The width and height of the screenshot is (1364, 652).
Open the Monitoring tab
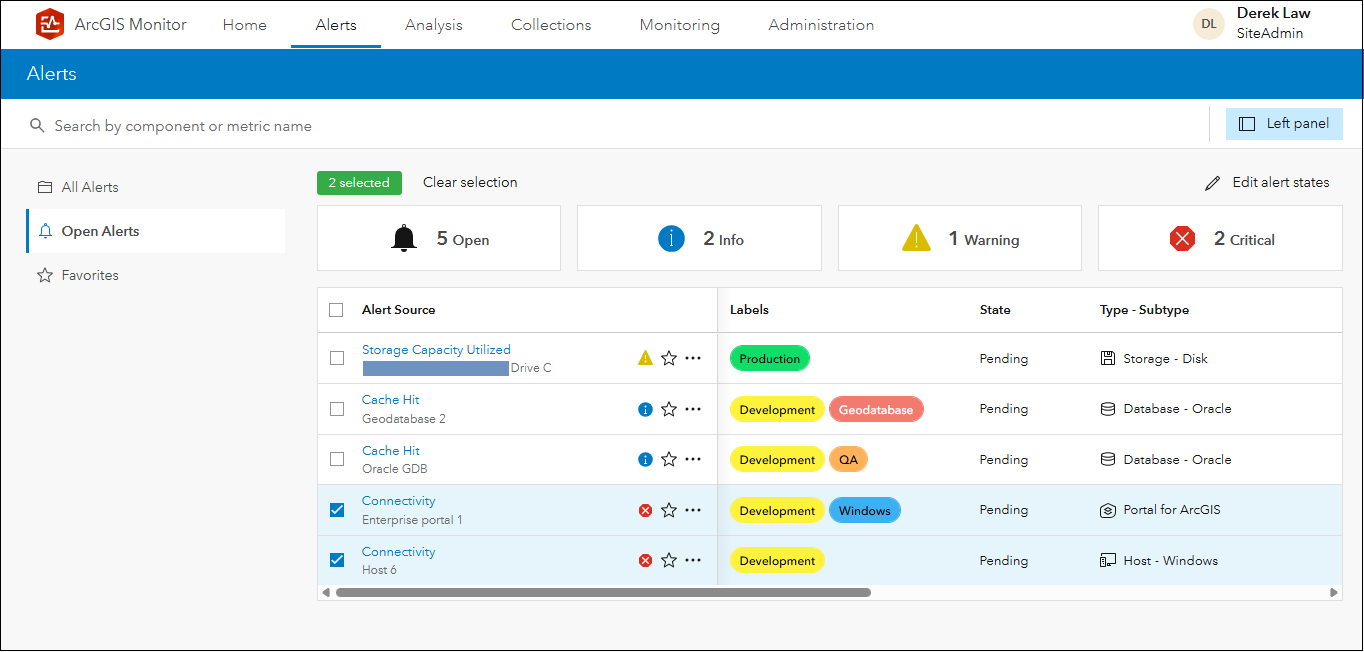pos(680,25)
